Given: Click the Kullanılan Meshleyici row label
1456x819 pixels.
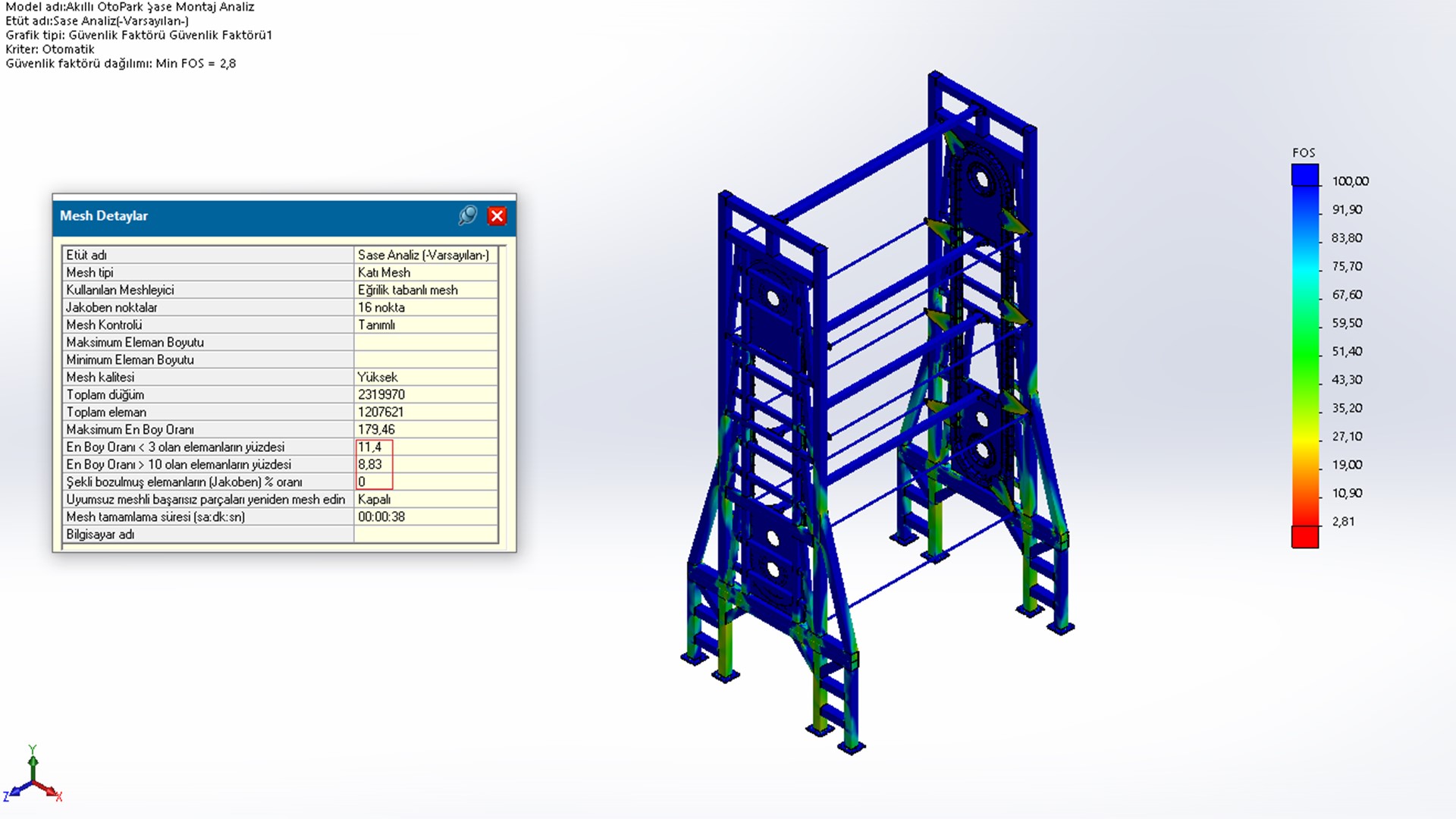Looking at the screenshot, I should click(120, 290).
